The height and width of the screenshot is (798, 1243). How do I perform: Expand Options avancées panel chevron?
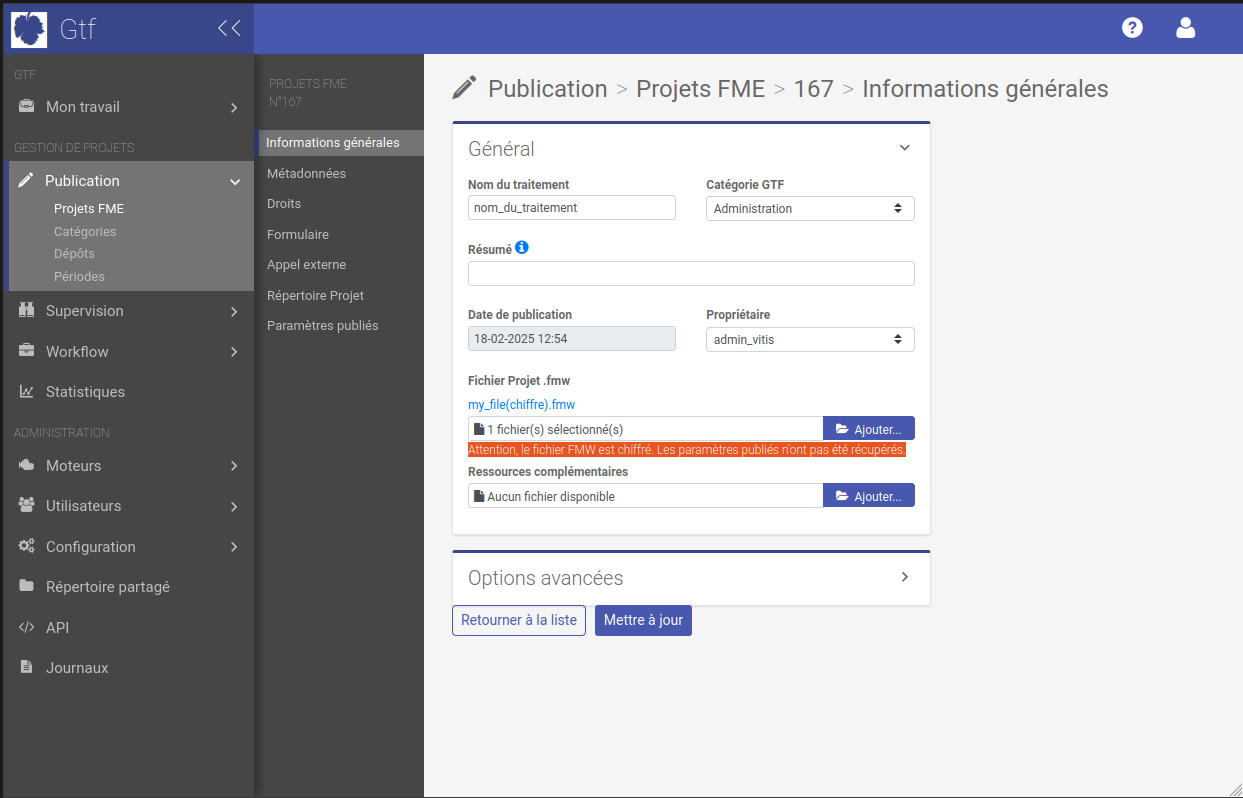point(904,577)
